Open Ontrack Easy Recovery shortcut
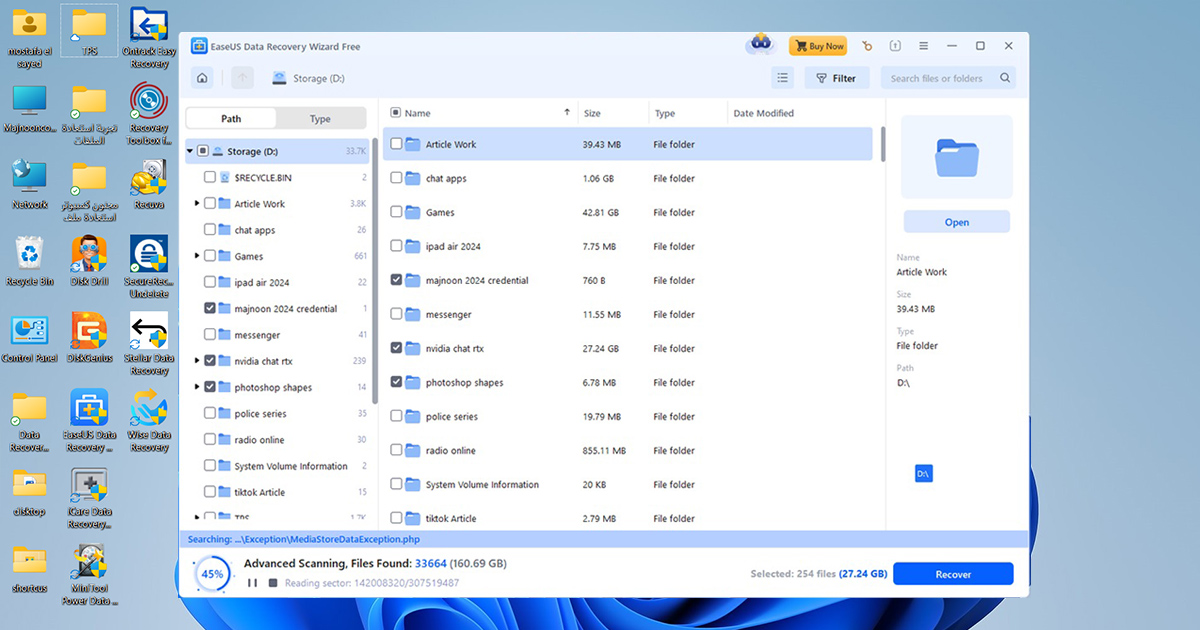Screen dimensions: 1200x630 [x=149, y=39]
